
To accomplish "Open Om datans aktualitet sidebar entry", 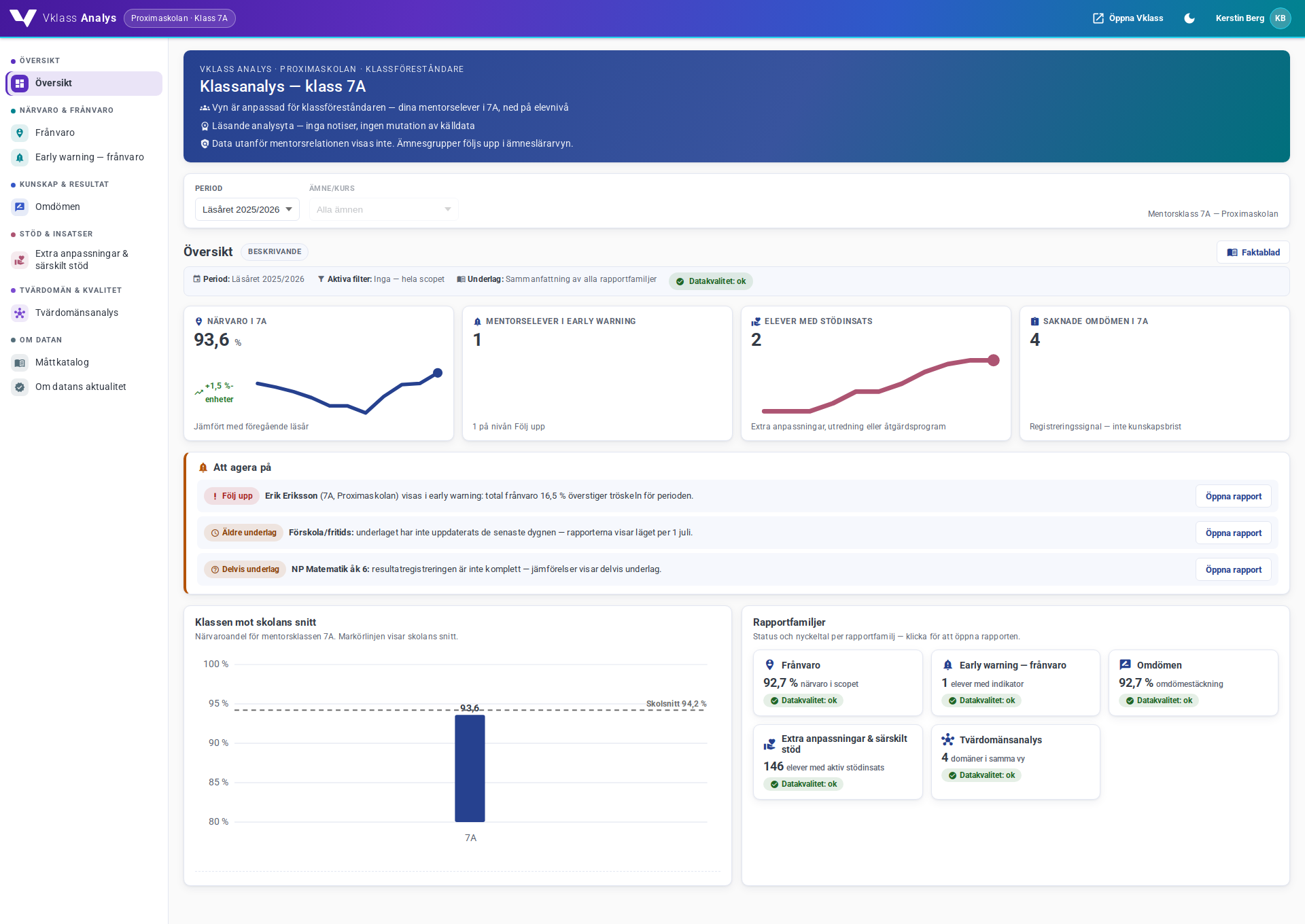I will (x=84, y=387).
